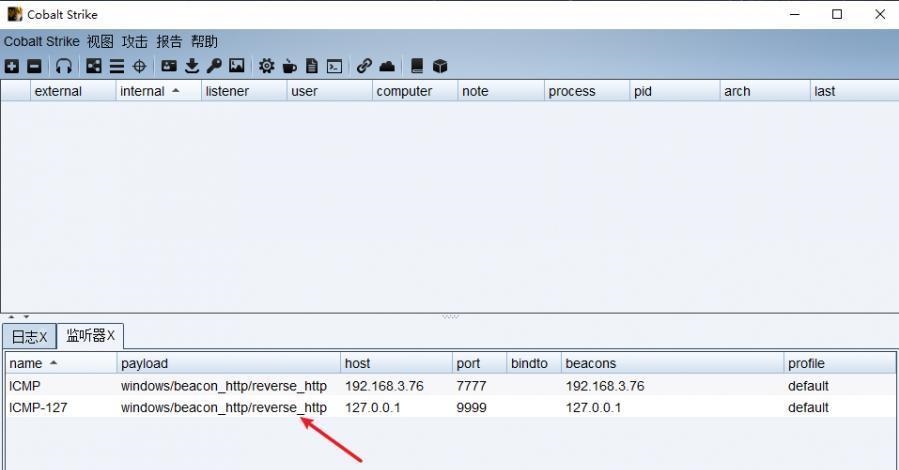899x470 pixels.
Task: Select the ICMP listener name cell
Action: [x=61, y=386]
